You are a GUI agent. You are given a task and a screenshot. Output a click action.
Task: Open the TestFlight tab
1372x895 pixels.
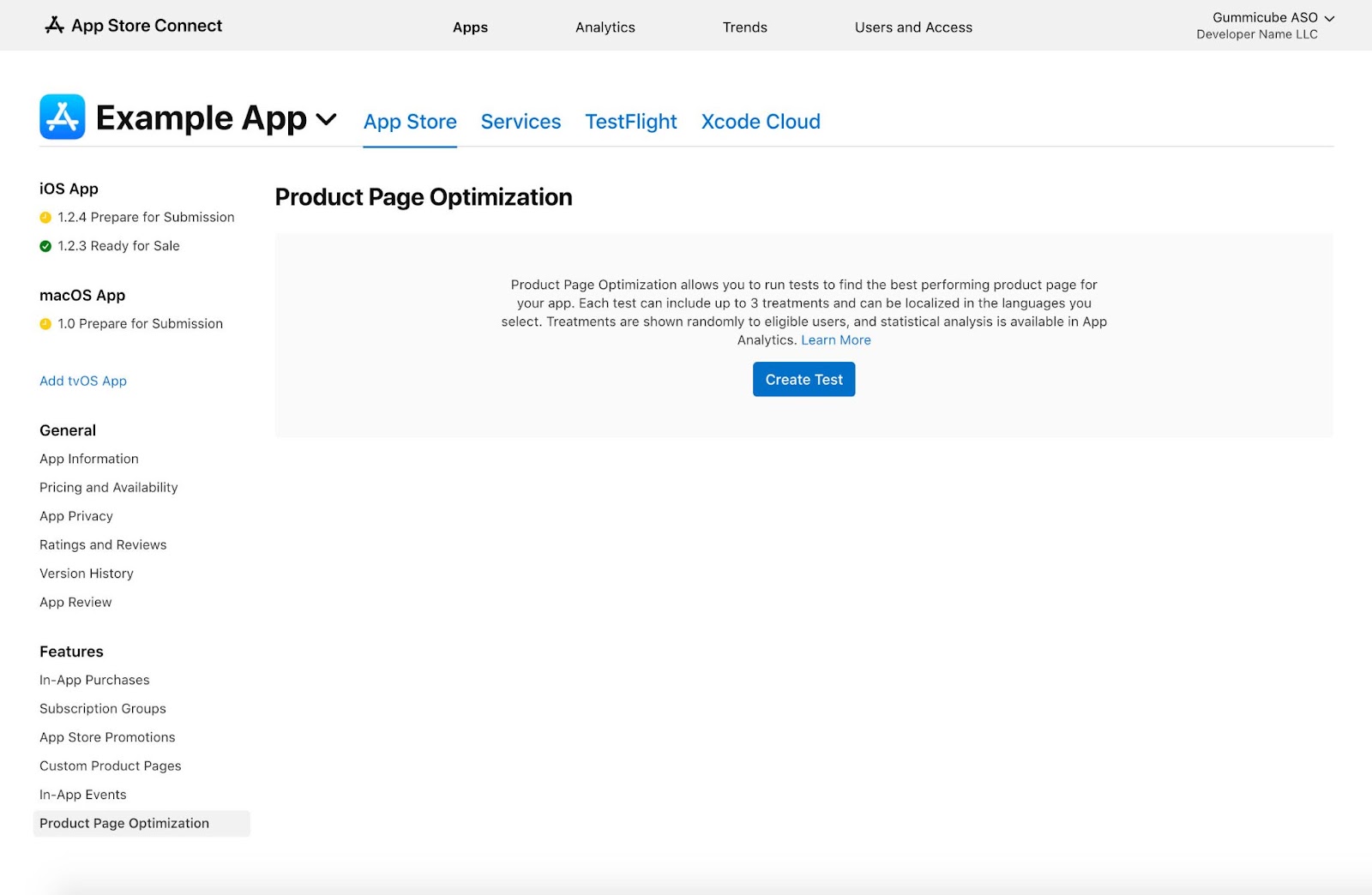pyautogui.click(x=630, y=122)
